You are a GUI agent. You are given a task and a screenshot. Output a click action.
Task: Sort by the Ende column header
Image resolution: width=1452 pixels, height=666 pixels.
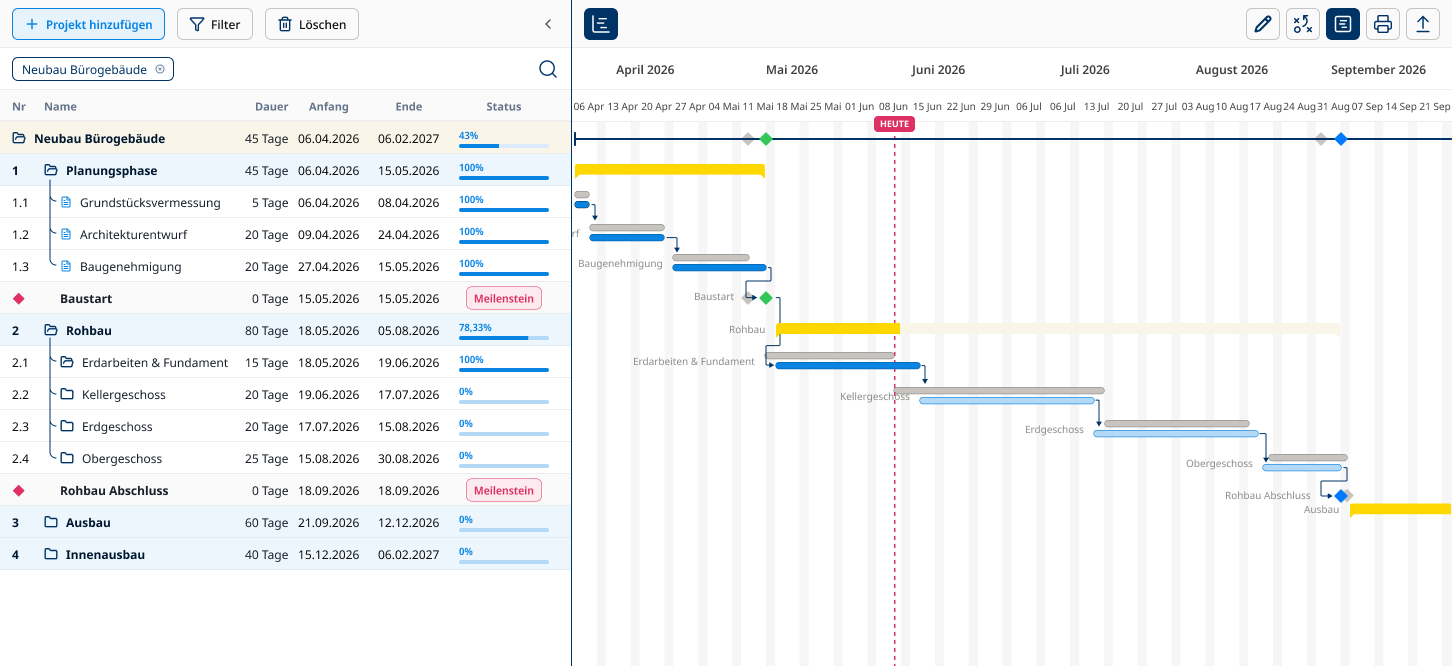[409, 106]
